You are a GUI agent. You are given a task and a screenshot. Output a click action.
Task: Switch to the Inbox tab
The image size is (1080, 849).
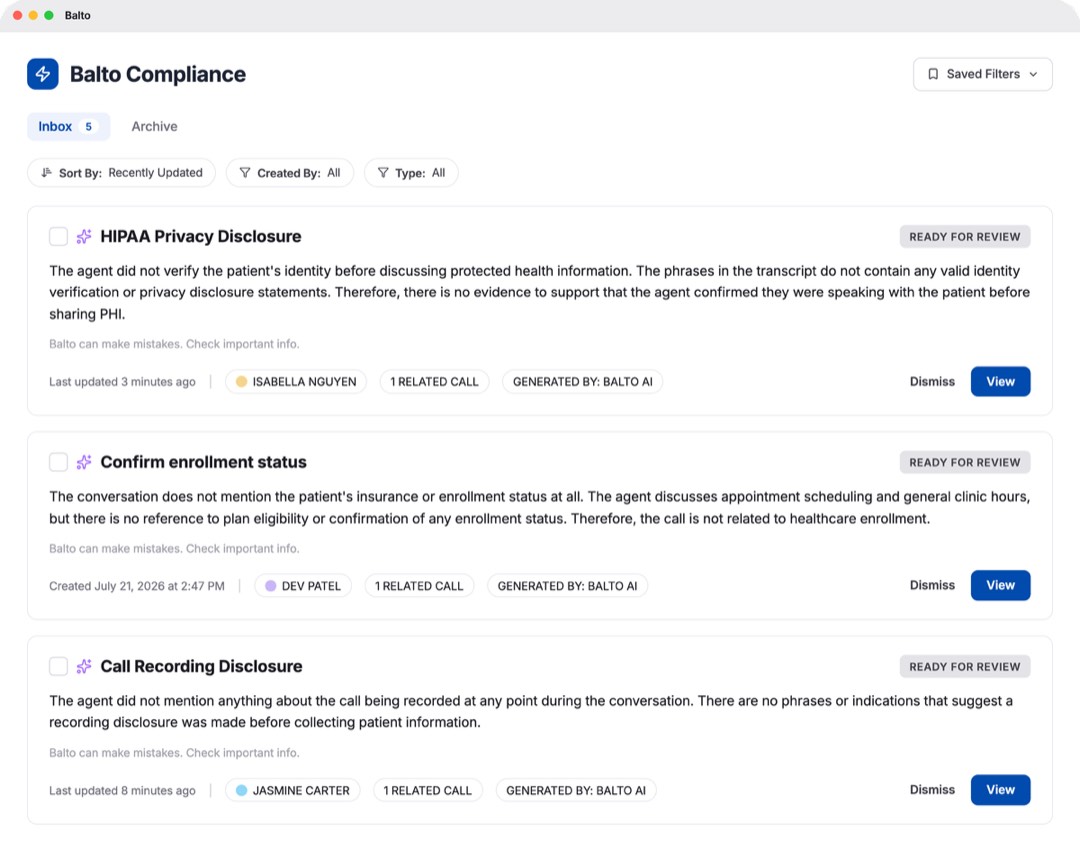point(68,126)
